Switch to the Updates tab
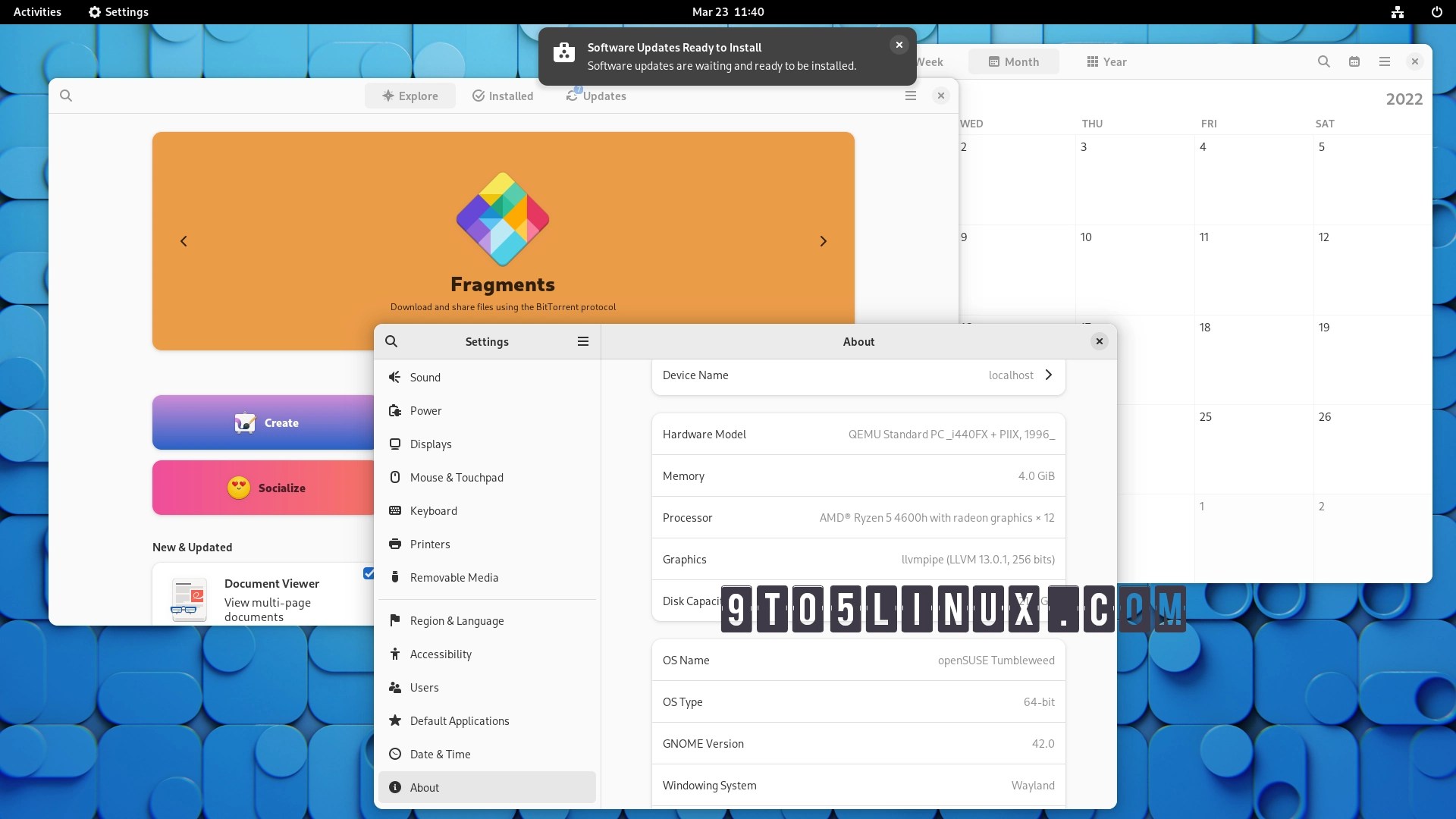Image resolution: width=1456 pixels, height=819 pixels. pyautogui.click(x=596, y=96)
